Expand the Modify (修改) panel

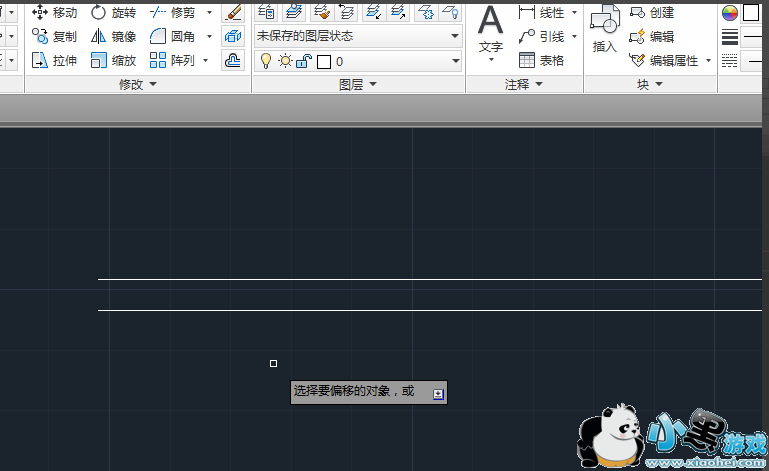(x=137, y=85)
